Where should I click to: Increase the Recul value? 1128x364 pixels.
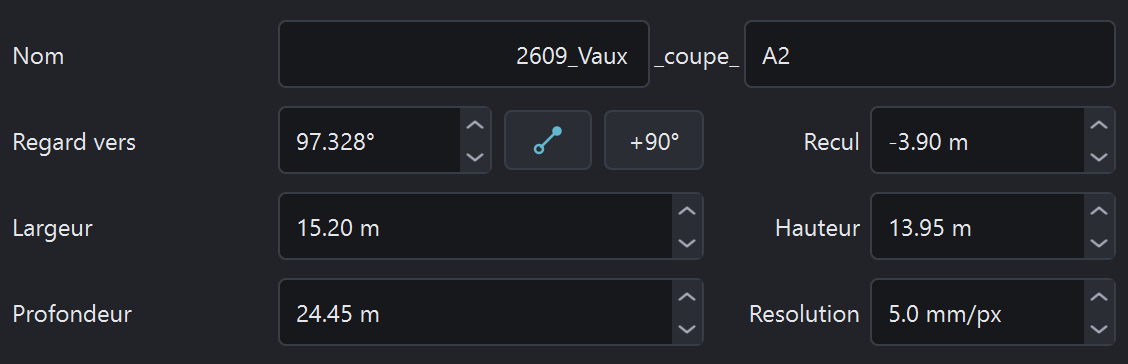(1099, 125)
